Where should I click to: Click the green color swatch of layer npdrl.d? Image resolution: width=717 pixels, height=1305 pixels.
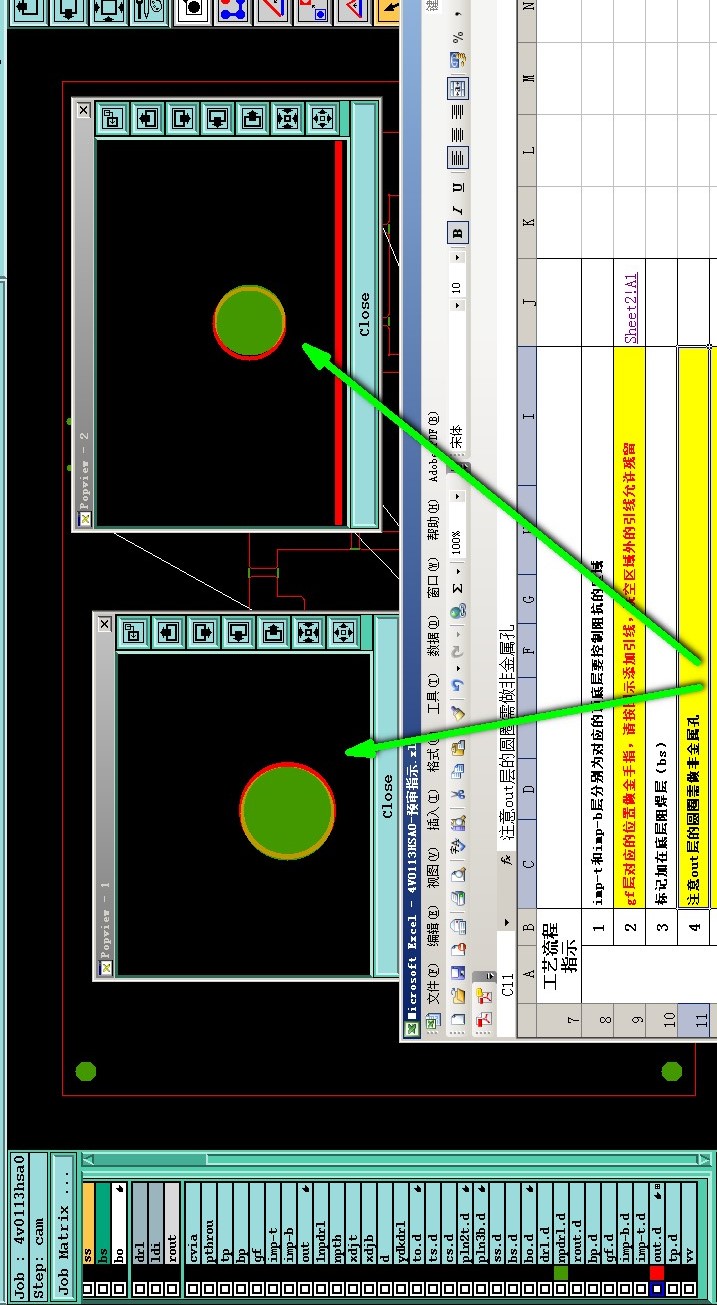[x=561, y=1273]
